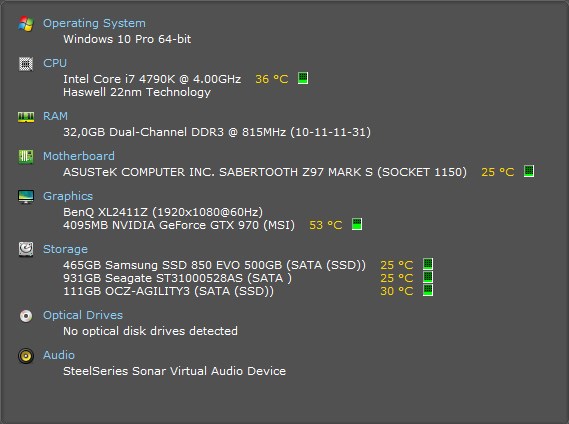Viewport: 569px width, 424px height.
Task: Open the Optical Drives section link
Action: click(83, 315)
